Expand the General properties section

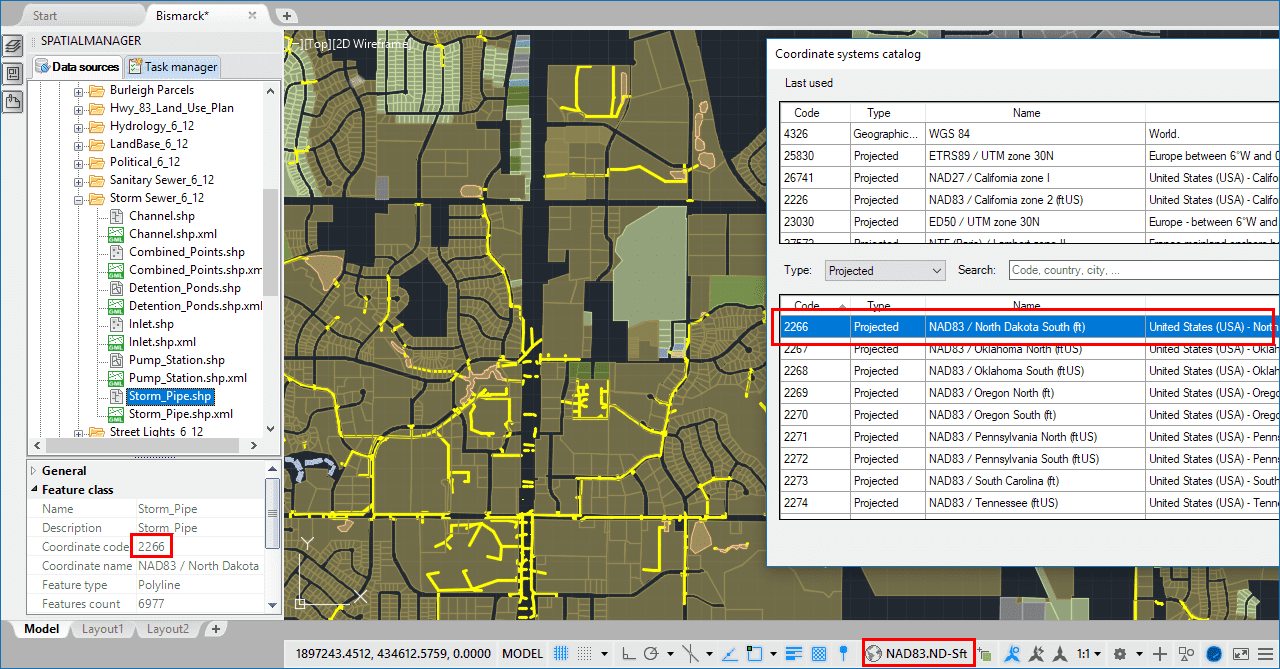[34, 471]
